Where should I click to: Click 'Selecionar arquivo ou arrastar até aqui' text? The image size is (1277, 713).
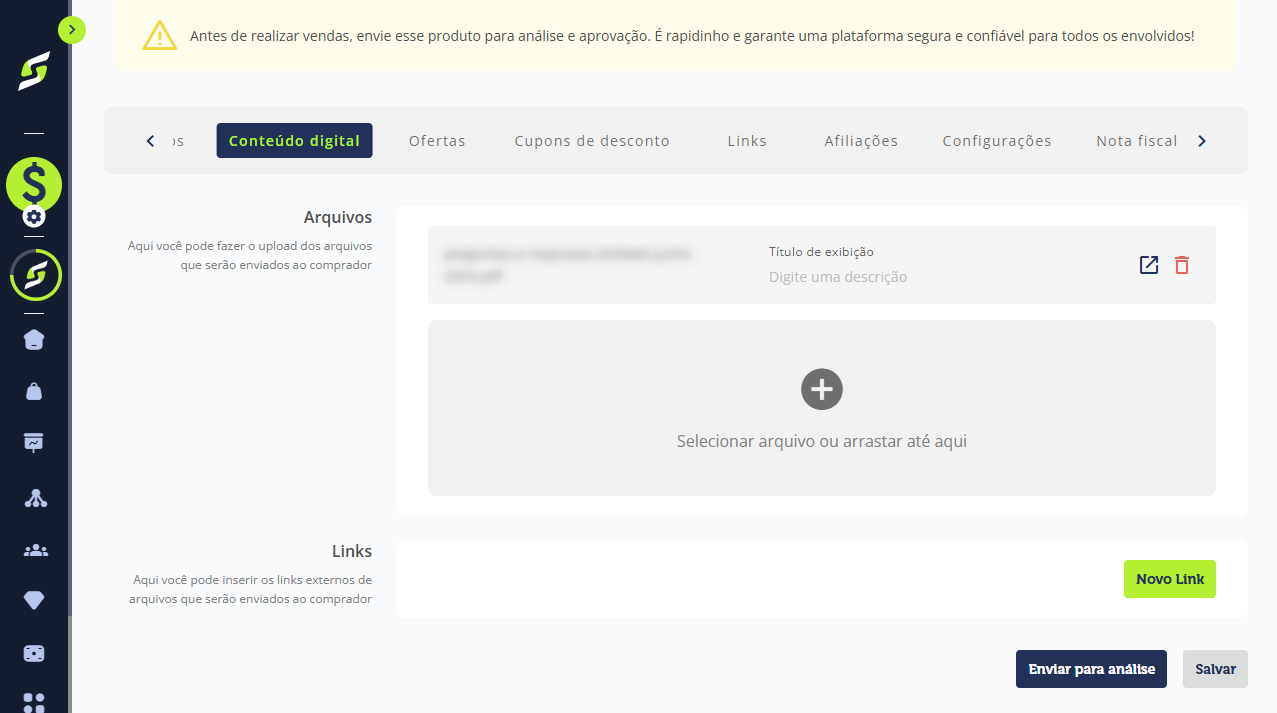(822, 441)
